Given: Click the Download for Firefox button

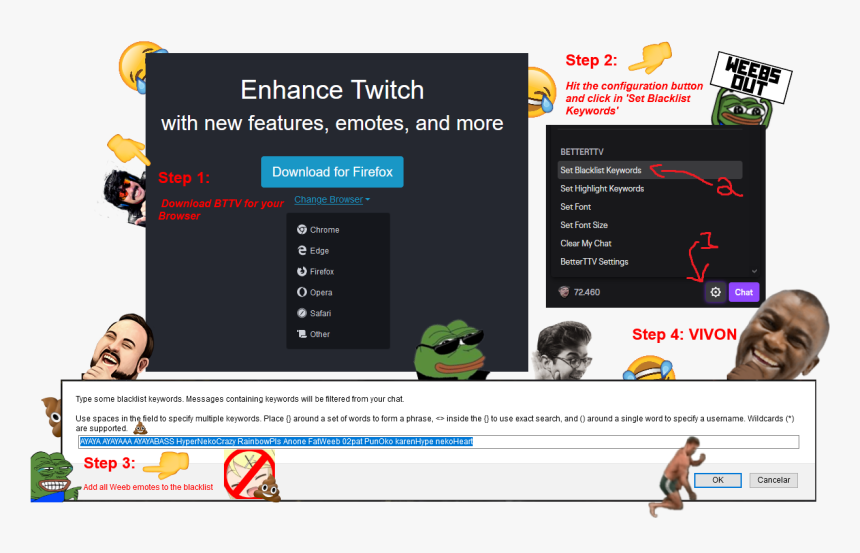Looking at the screenshot, I should (332, 172).
